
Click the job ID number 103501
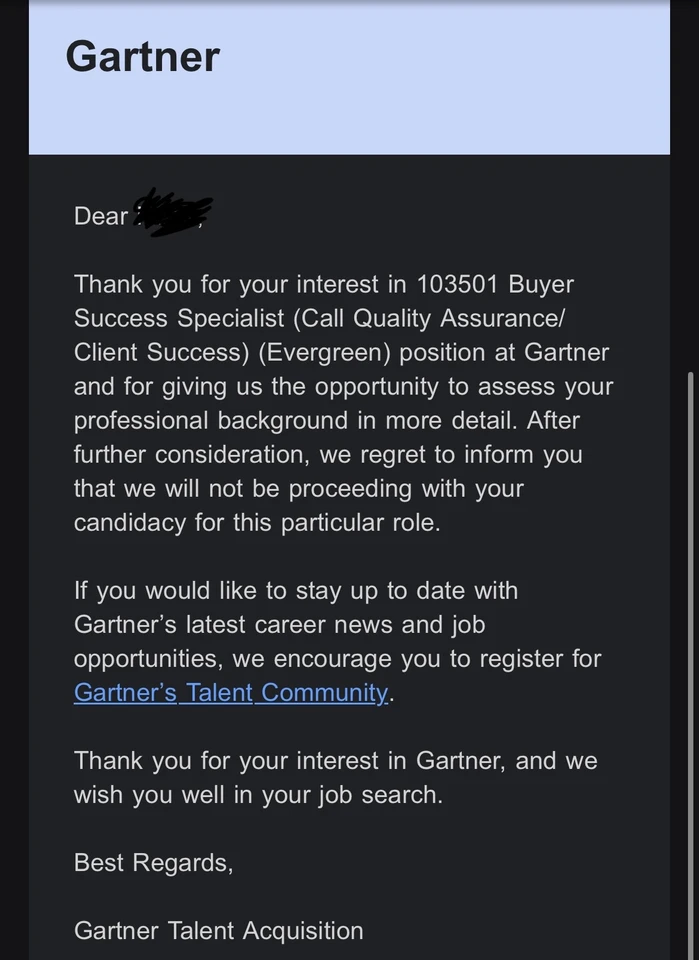point(458,284)
